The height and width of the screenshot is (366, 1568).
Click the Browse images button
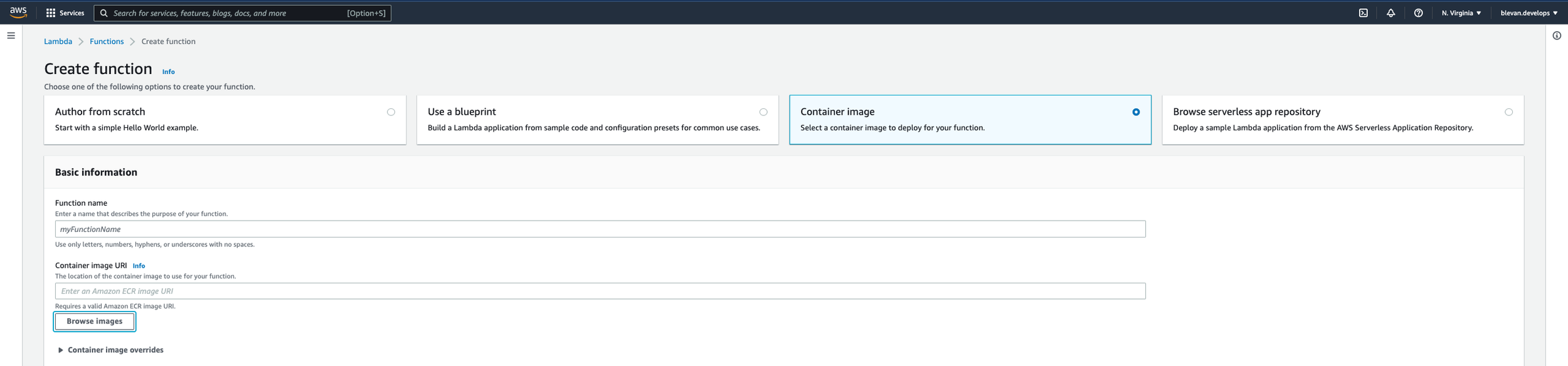95,322
